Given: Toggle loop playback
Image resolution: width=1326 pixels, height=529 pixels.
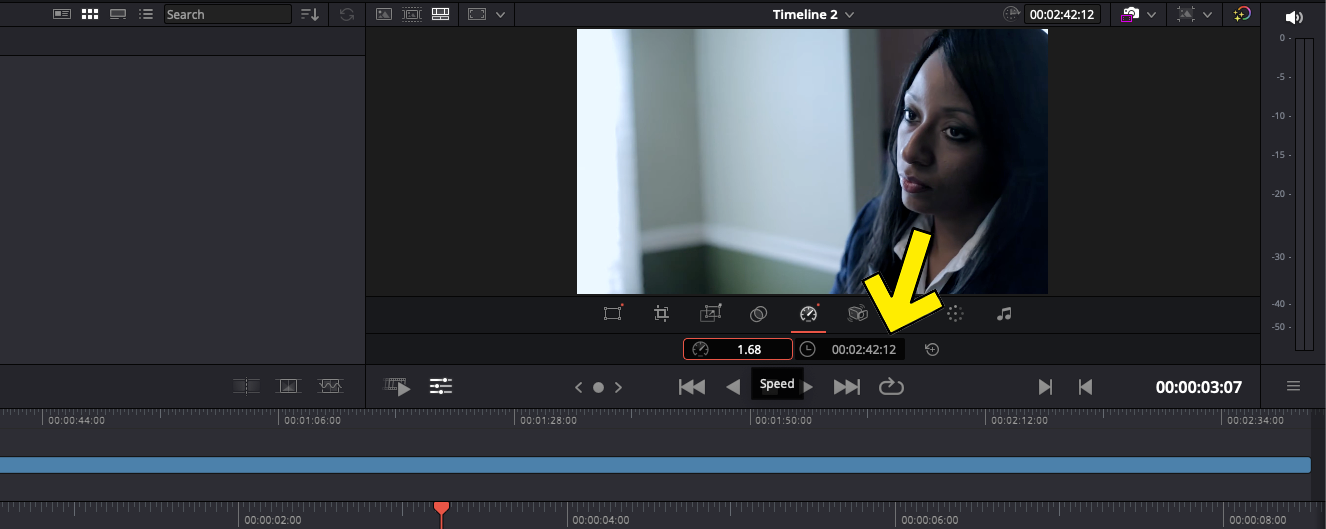Looking at the screenshot, I should (891, 386).
